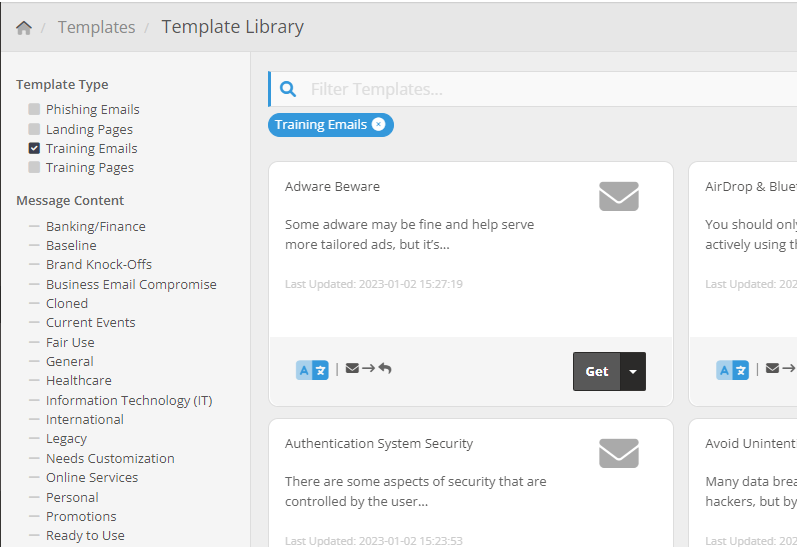
Task: Select the International content filter
Action: point(84,419)
